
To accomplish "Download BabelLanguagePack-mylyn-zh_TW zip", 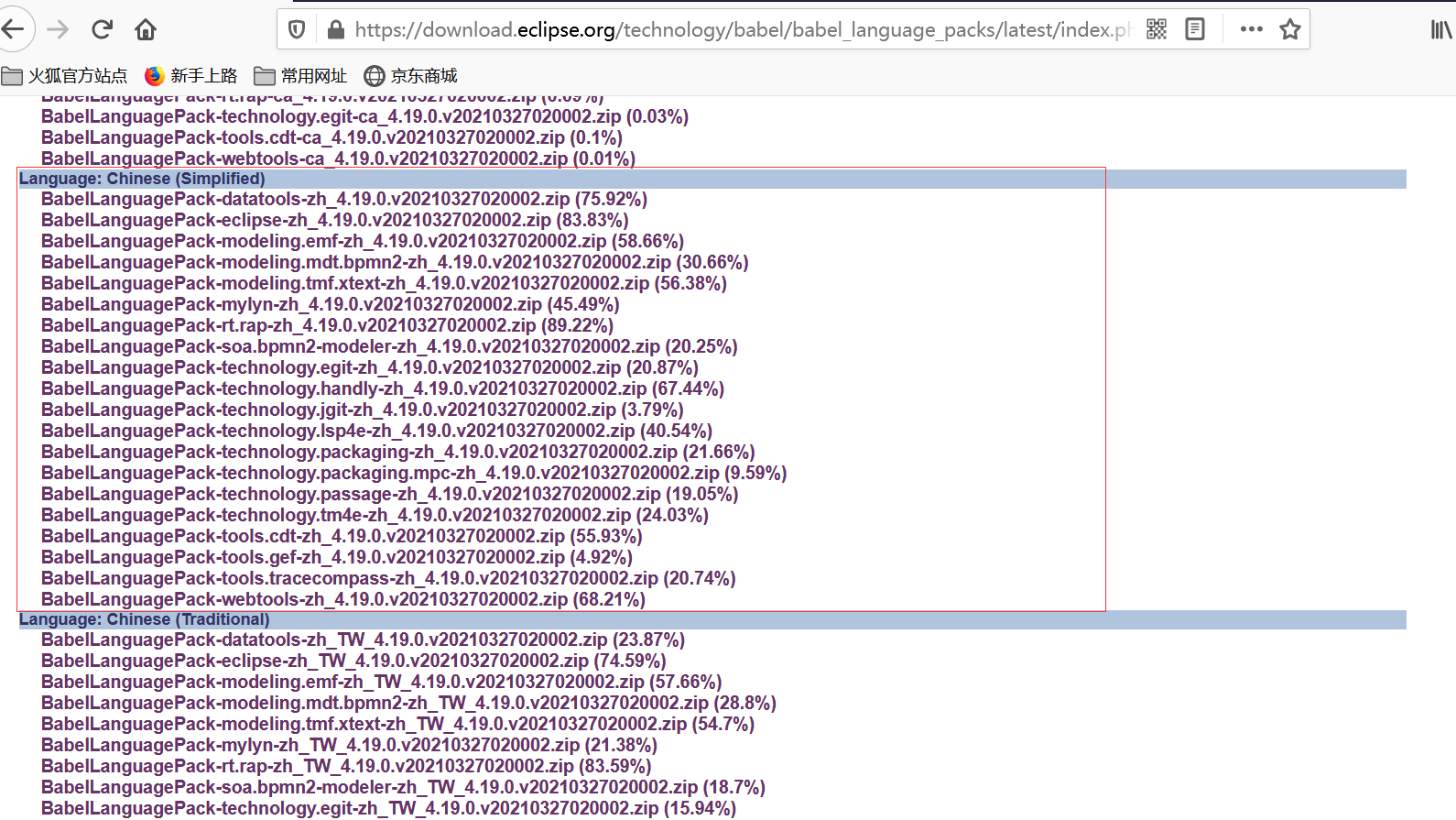I will 350,745.
